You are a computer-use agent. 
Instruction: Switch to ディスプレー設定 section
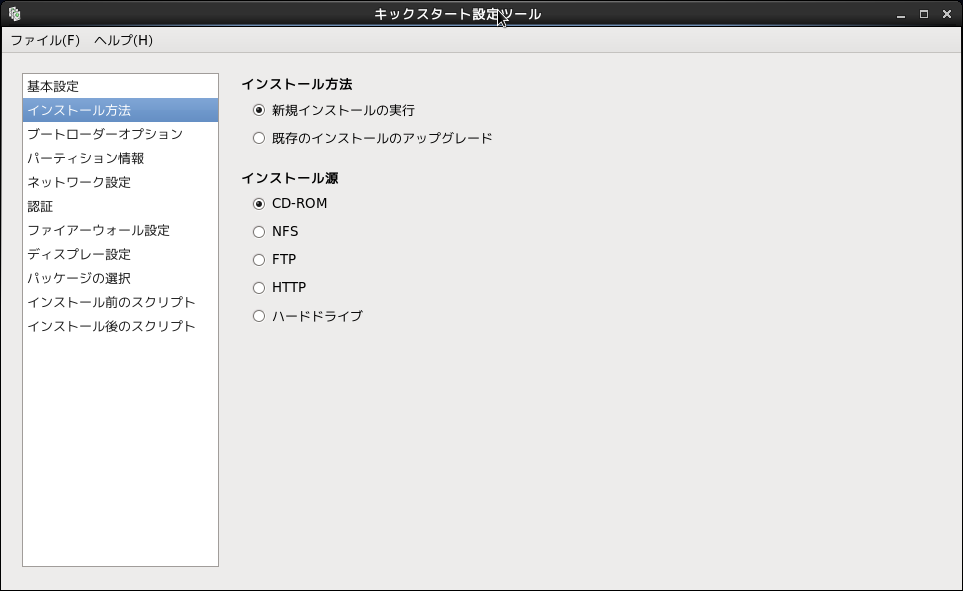coord(79,254)
